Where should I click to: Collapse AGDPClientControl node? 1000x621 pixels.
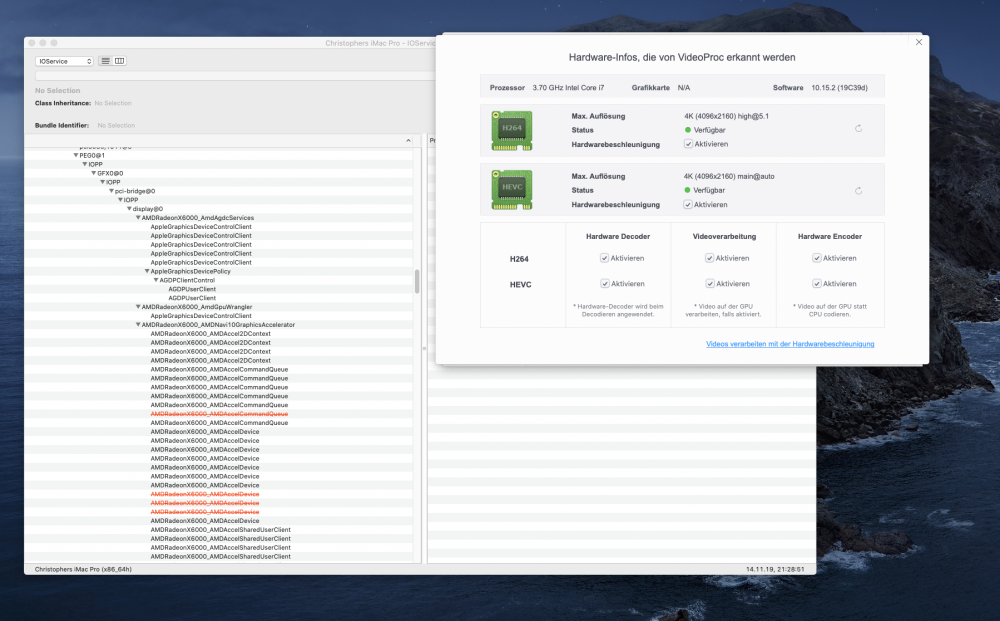pos(156,281)
